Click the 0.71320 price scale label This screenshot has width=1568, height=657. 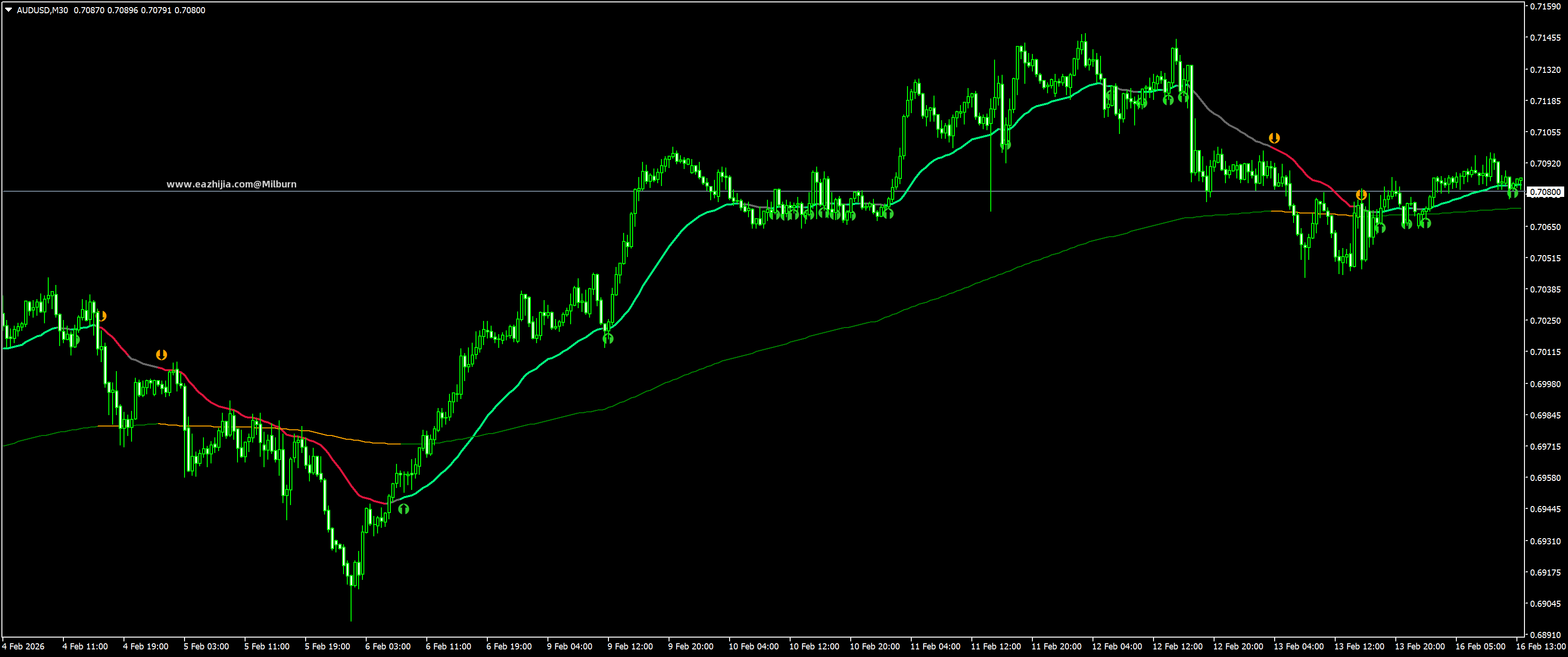tap(1545, 70)
